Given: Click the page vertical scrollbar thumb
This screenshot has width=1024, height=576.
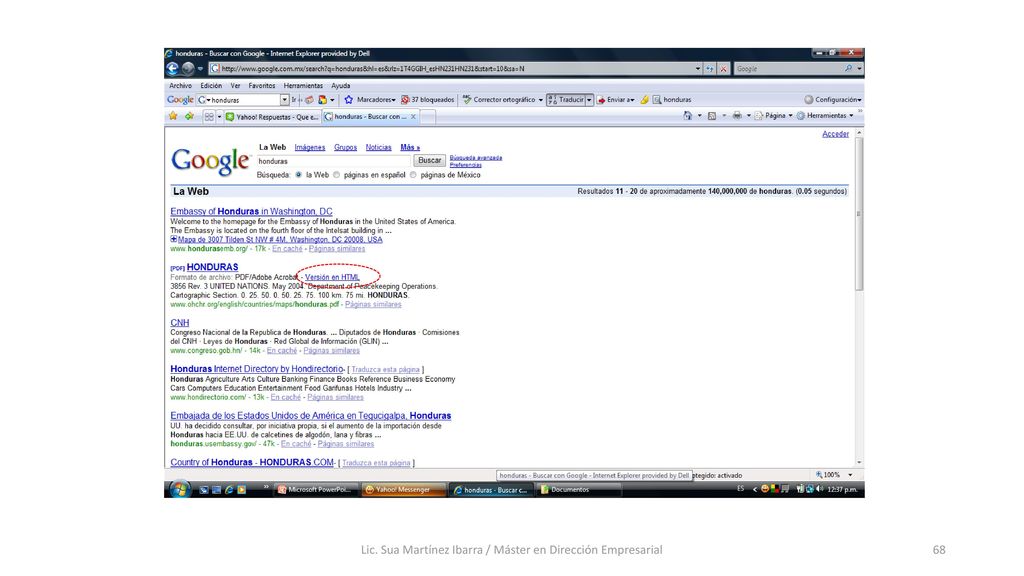Looking at the screenshot, I should pos(859,214).
